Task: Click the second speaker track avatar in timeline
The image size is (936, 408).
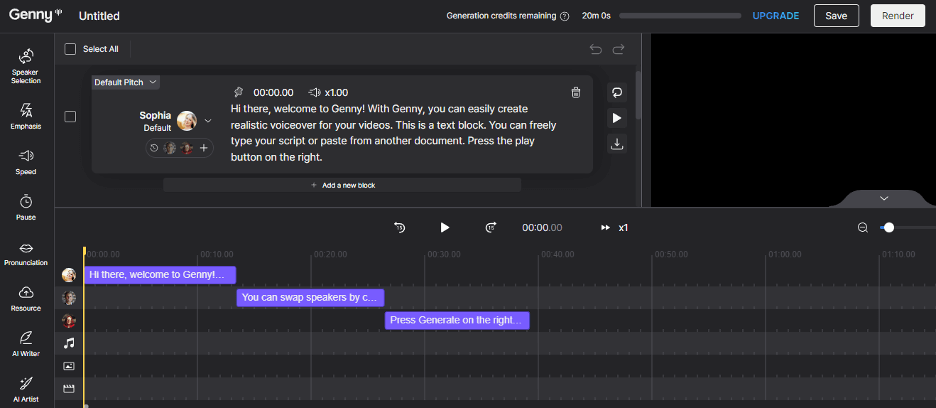Action: pyautogui.click(x=69, y=297)
